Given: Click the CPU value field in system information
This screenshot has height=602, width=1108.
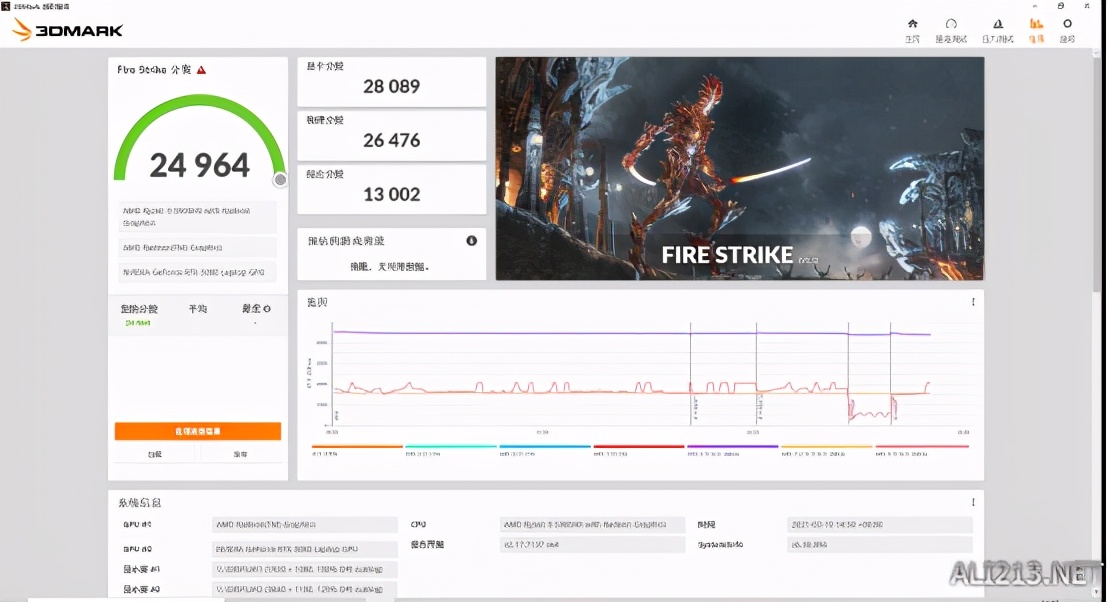Looking at the screenshot, I should (592, 525).
